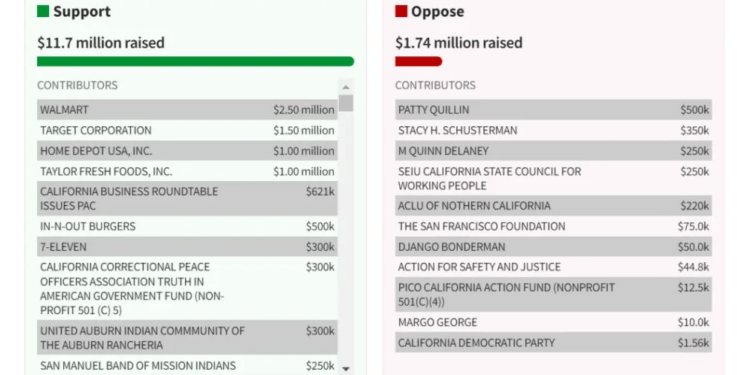This screenshot has height=375, width=750.
Task: Click the scrollbar down arrow in contributors list
Action: (346, 369)
